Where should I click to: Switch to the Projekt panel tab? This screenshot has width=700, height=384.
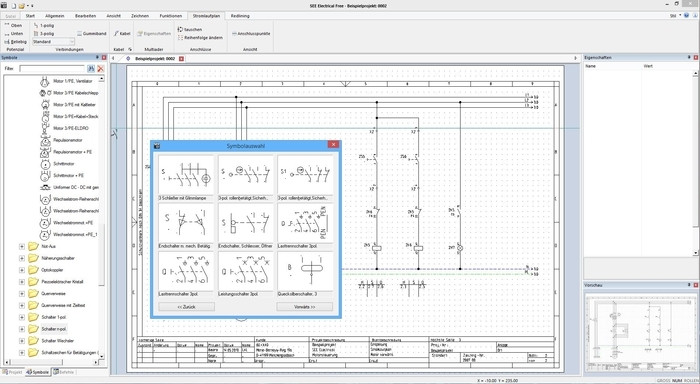[x=12, y=372]
